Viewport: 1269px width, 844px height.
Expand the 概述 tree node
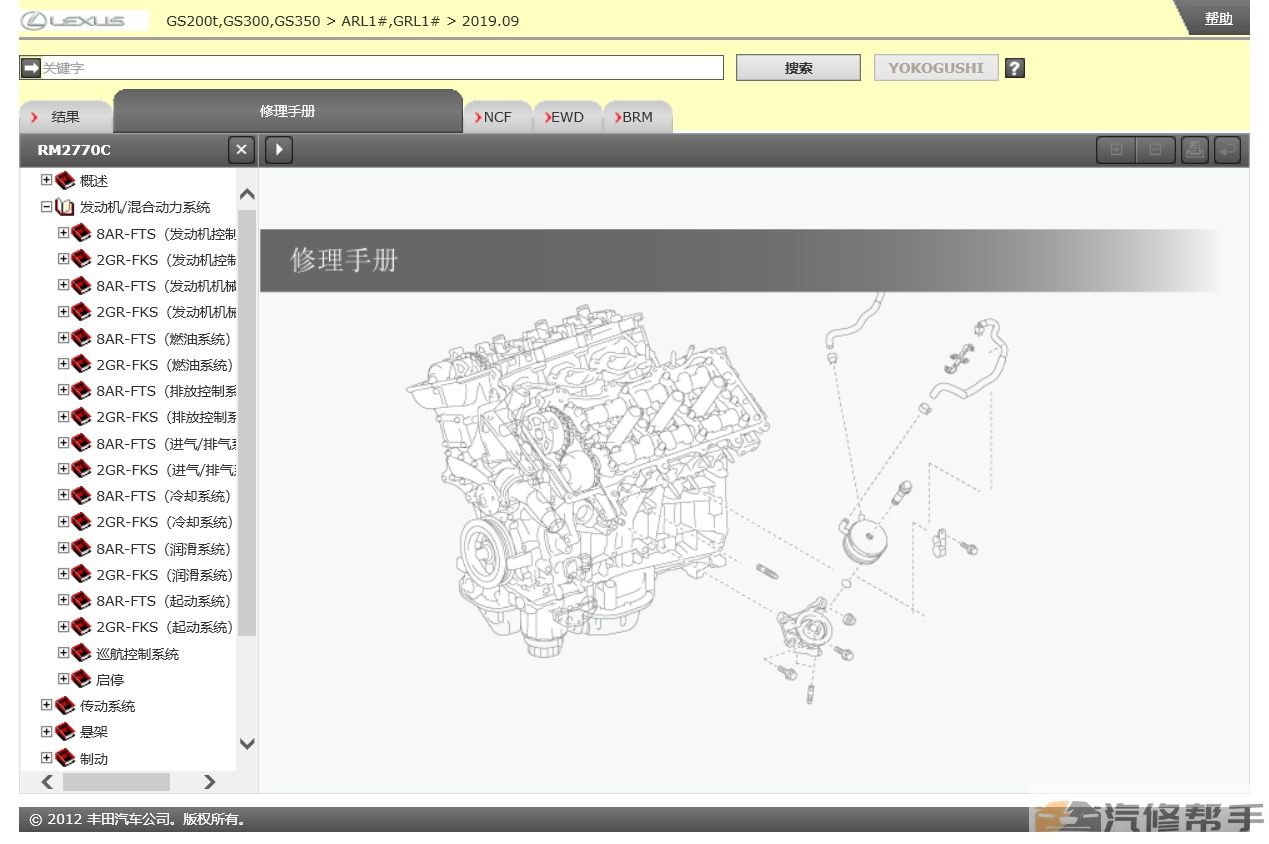(x=46, y=180)
